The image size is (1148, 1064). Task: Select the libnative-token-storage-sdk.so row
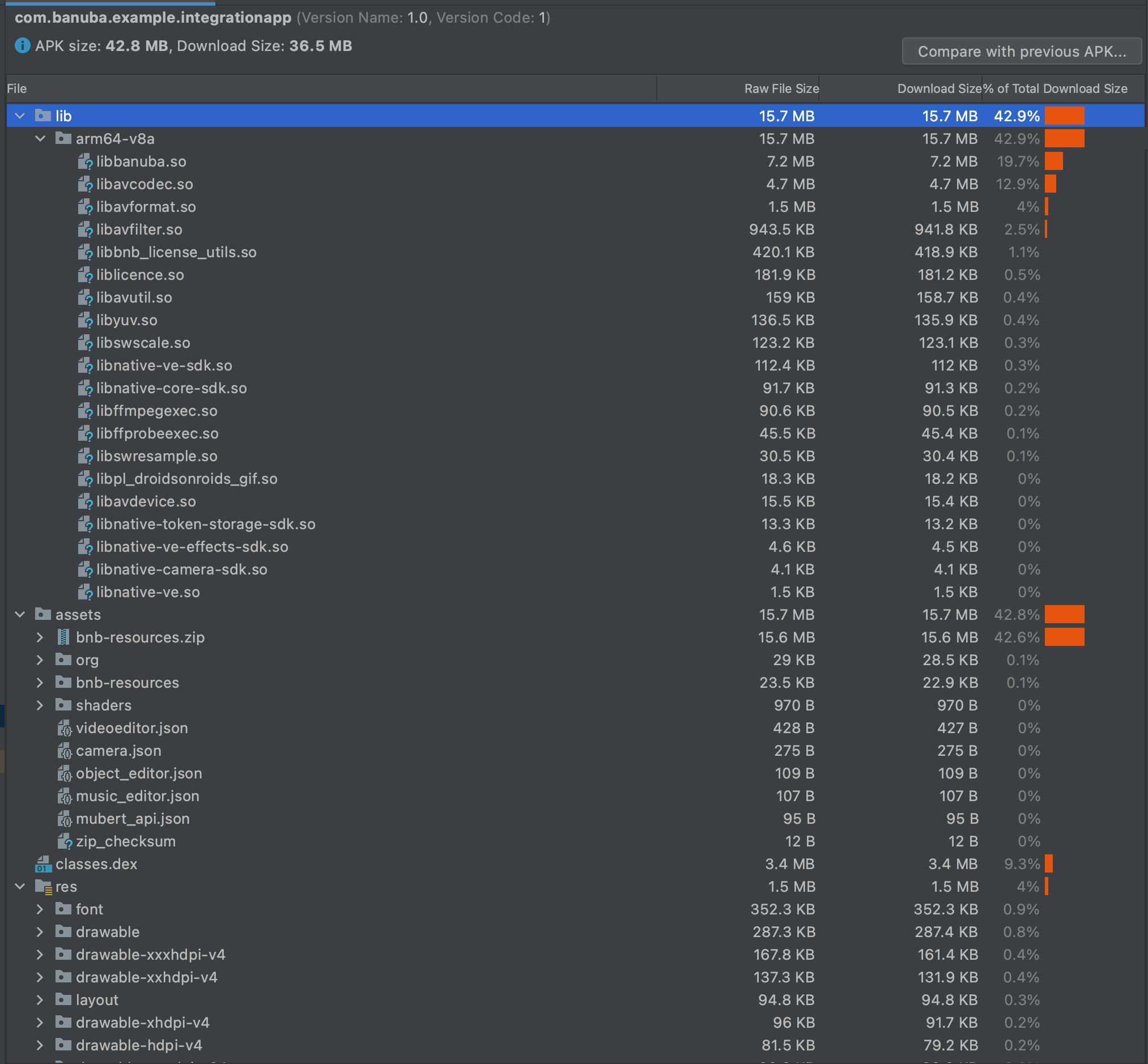[575, 524]
